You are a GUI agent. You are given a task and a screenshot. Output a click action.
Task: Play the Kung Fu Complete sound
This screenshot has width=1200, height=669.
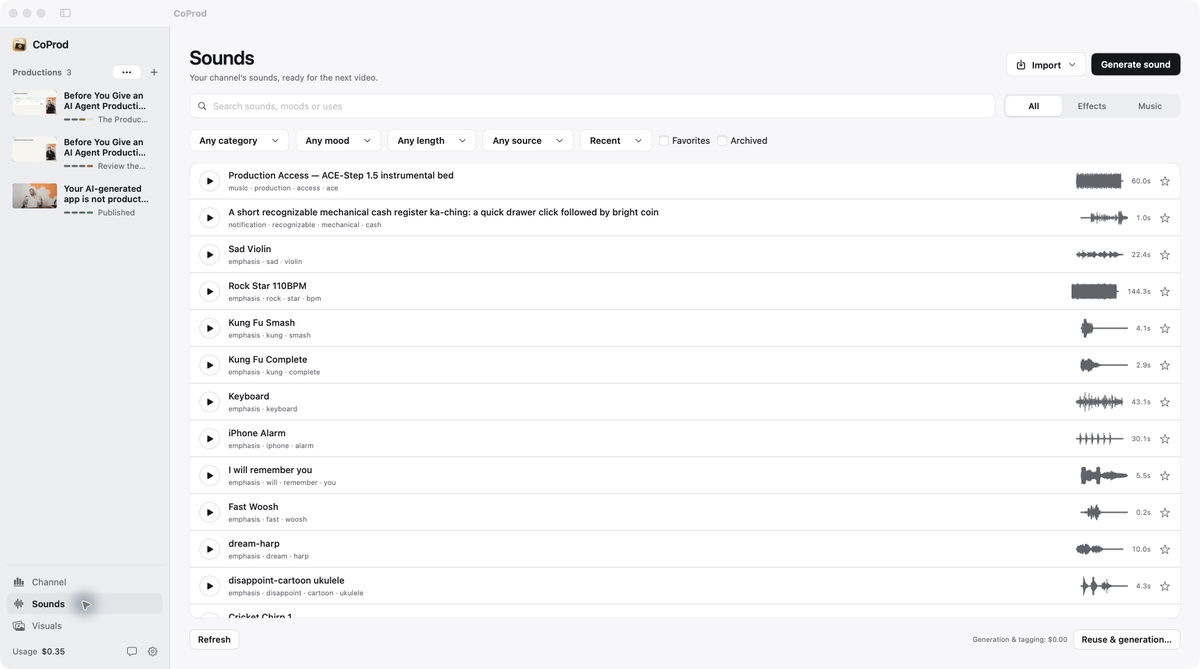(x=209, y=365)
